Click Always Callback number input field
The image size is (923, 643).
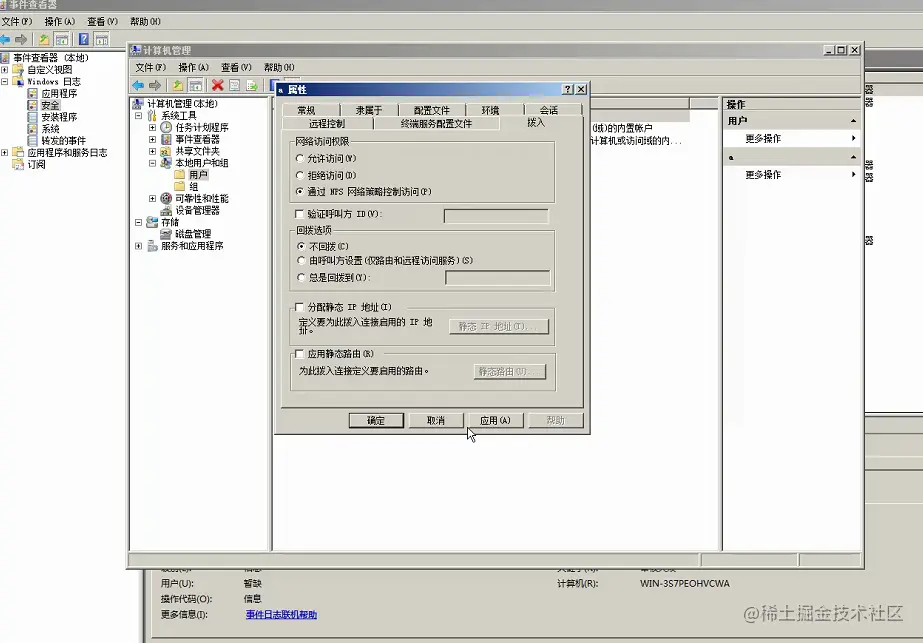tap(498, 278)
